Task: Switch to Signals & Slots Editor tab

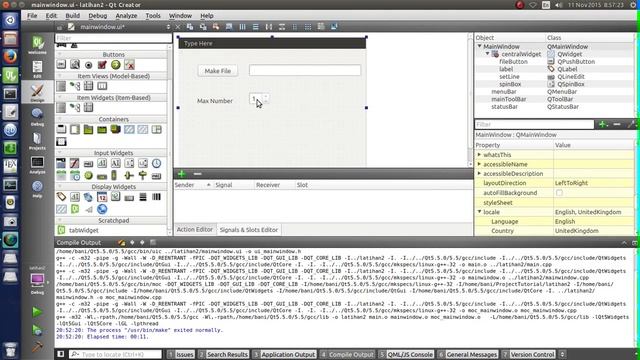Action: tap(249, 230)
